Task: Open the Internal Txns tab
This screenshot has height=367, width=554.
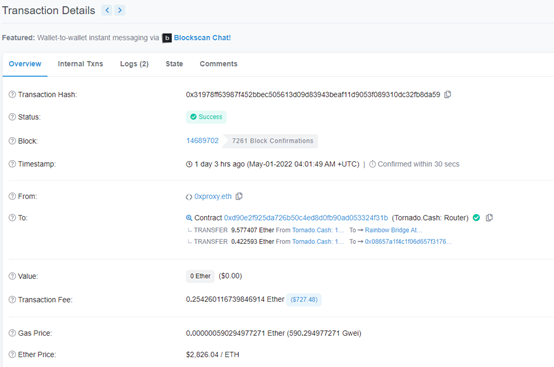Action: point(80,64)
